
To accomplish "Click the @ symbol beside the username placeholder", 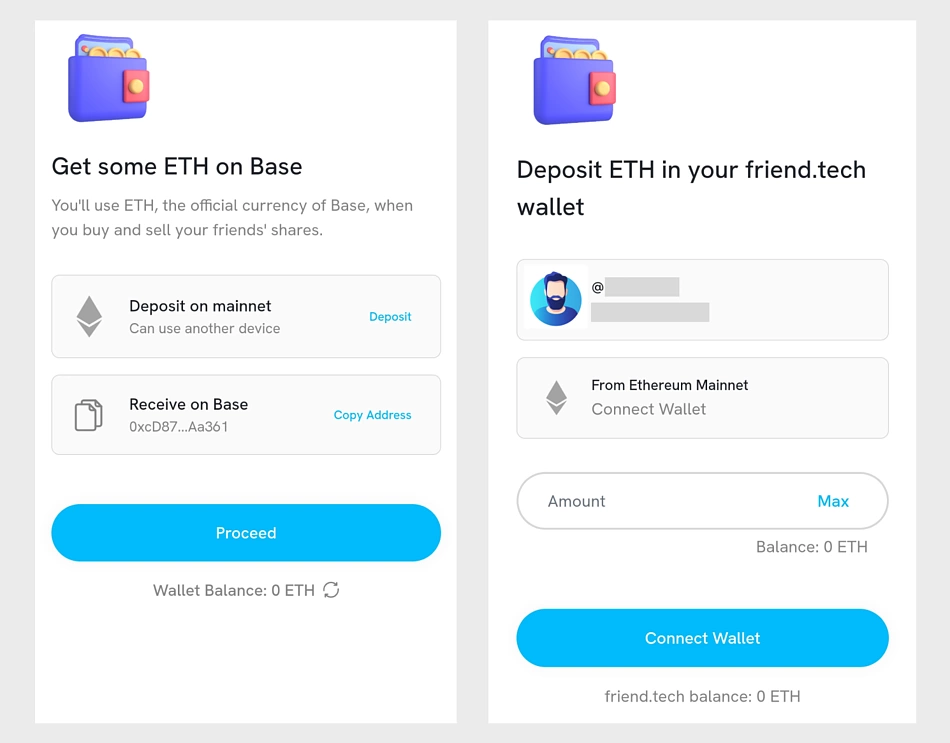I will coord(596,286).
